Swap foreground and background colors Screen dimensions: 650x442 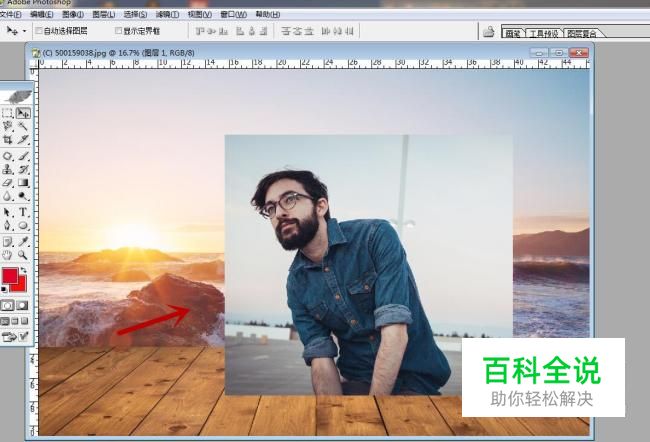pyautogui.click(x=24, y=270)
